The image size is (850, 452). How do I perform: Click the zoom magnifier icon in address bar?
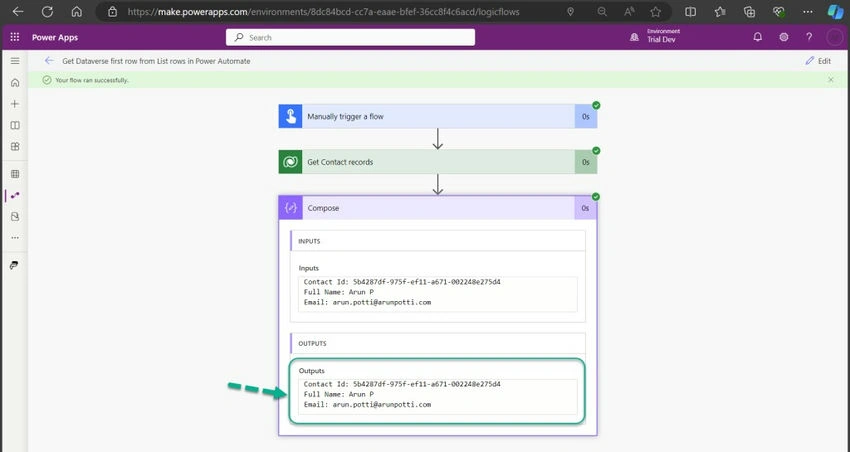(602, 11)
